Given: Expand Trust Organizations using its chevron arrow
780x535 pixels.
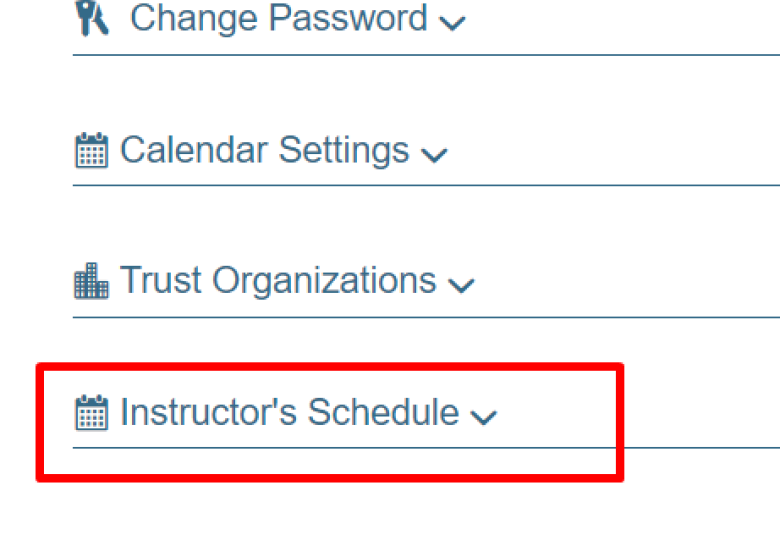Looking at the screenshot, I should pyautogui.click(x=461, y=285).
